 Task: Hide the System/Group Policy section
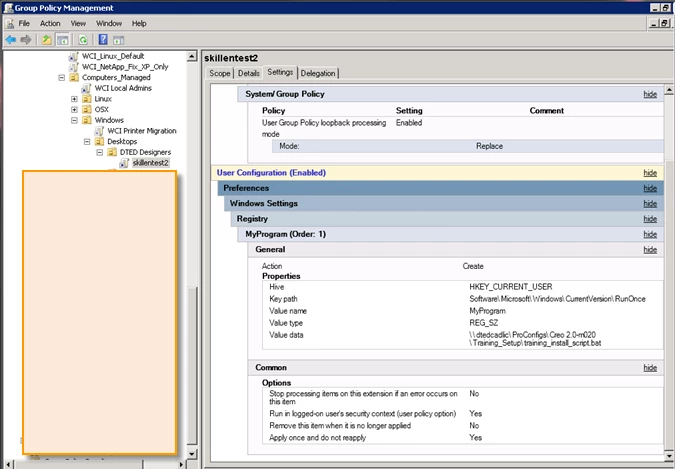click(650, 94)
